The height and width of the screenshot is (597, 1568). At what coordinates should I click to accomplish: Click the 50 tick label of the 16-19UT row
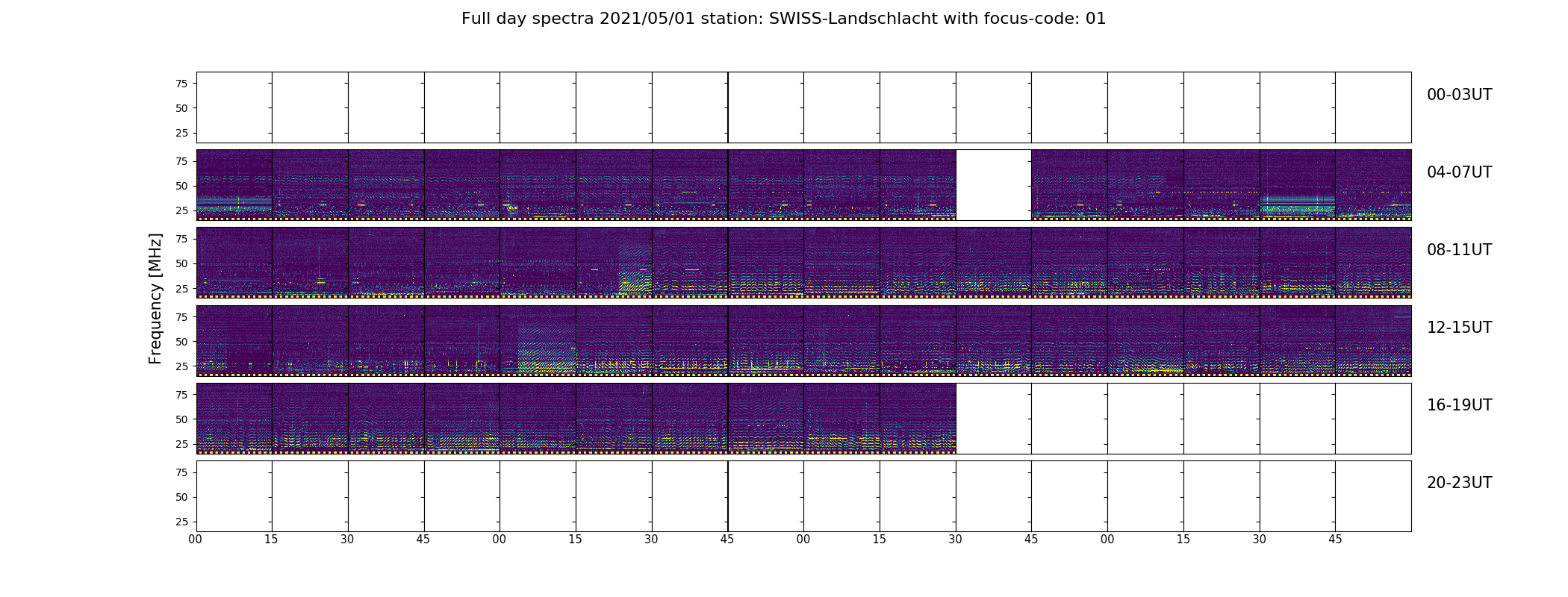point(181,419)
